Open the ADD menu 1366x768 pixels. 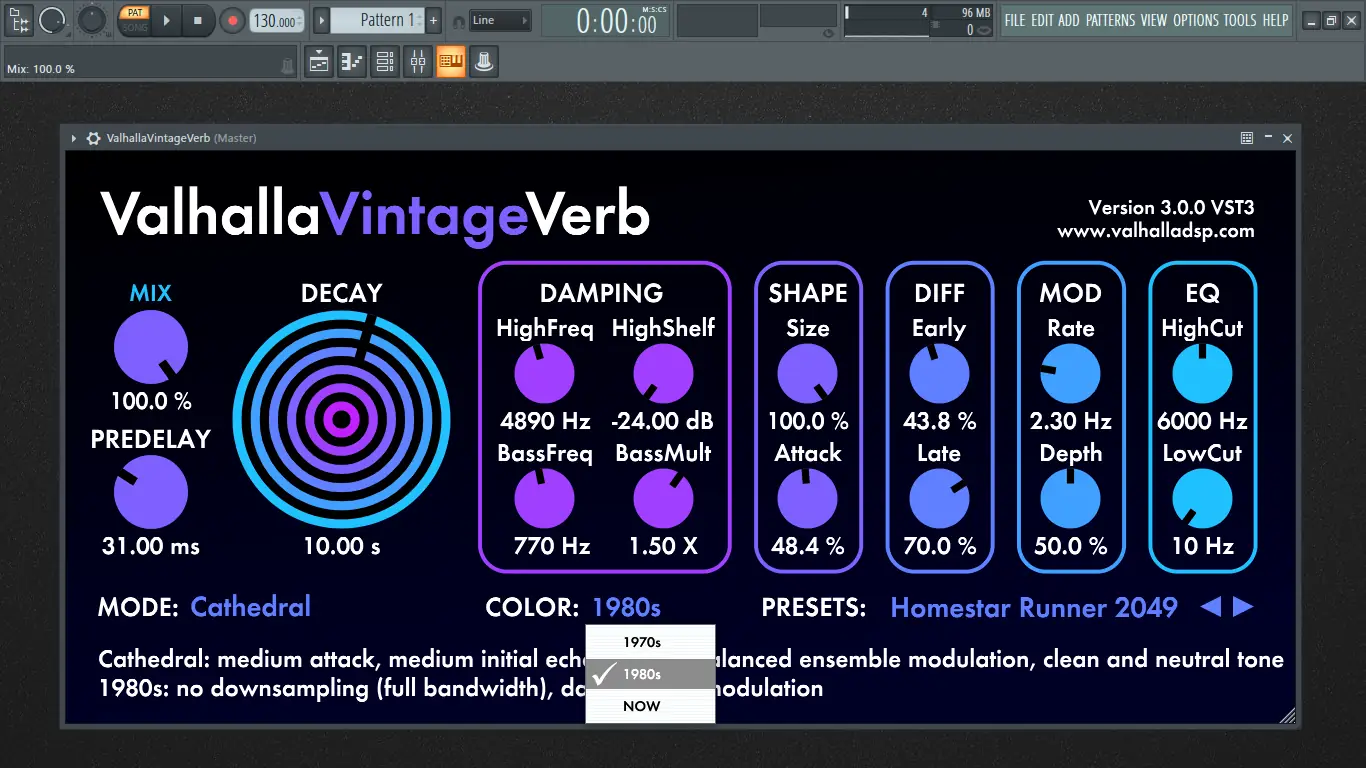coord(1069,20)
